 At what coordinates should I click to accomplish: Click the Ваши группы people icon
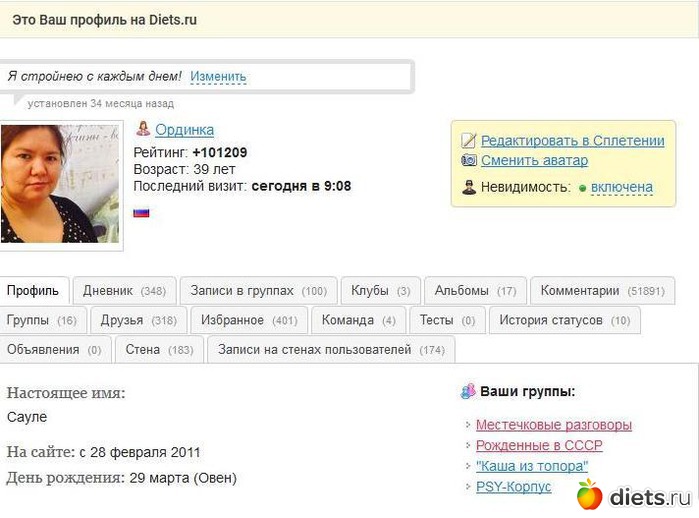(468, 392)
